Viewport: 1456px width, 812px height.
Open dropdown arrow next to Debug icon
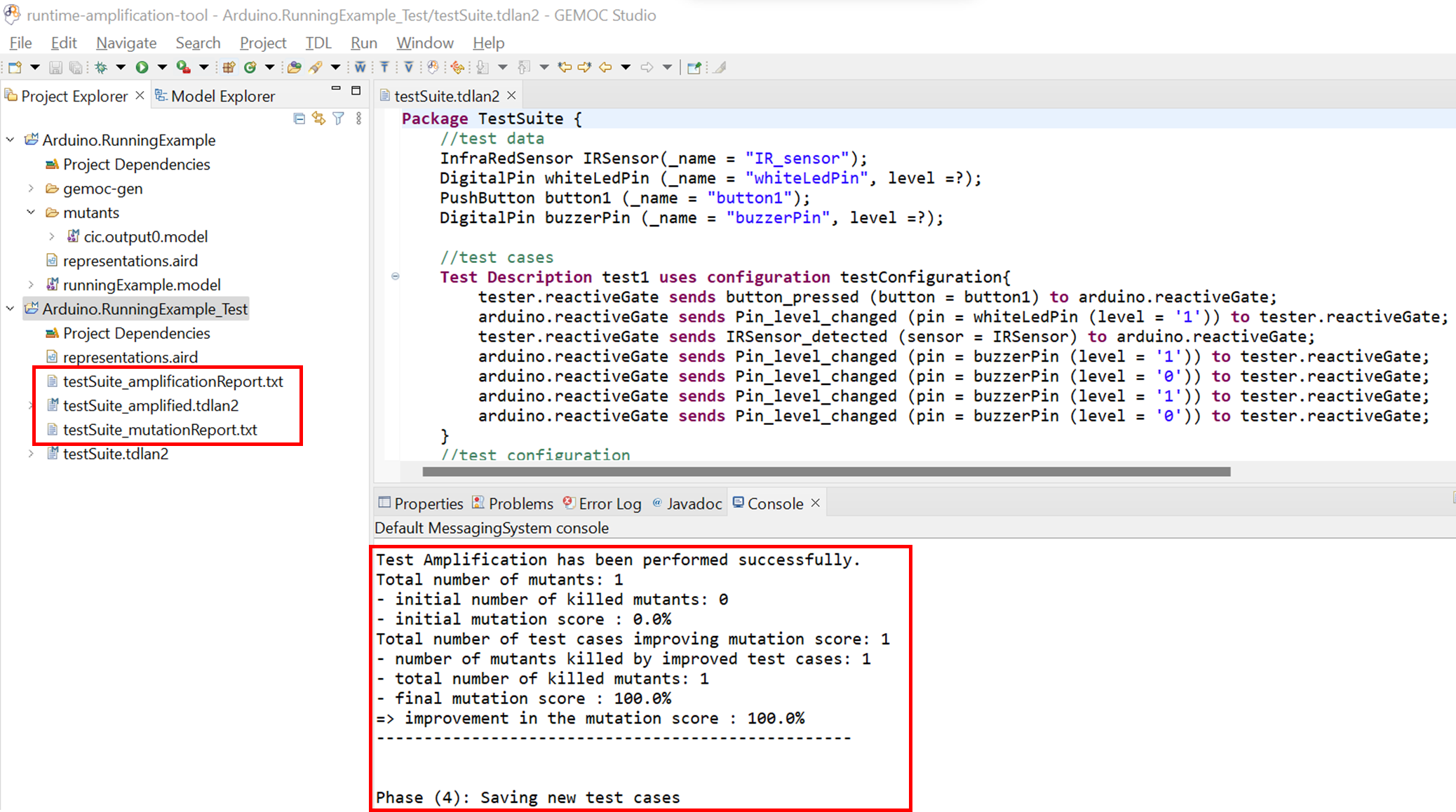click(x=121, y=67)
